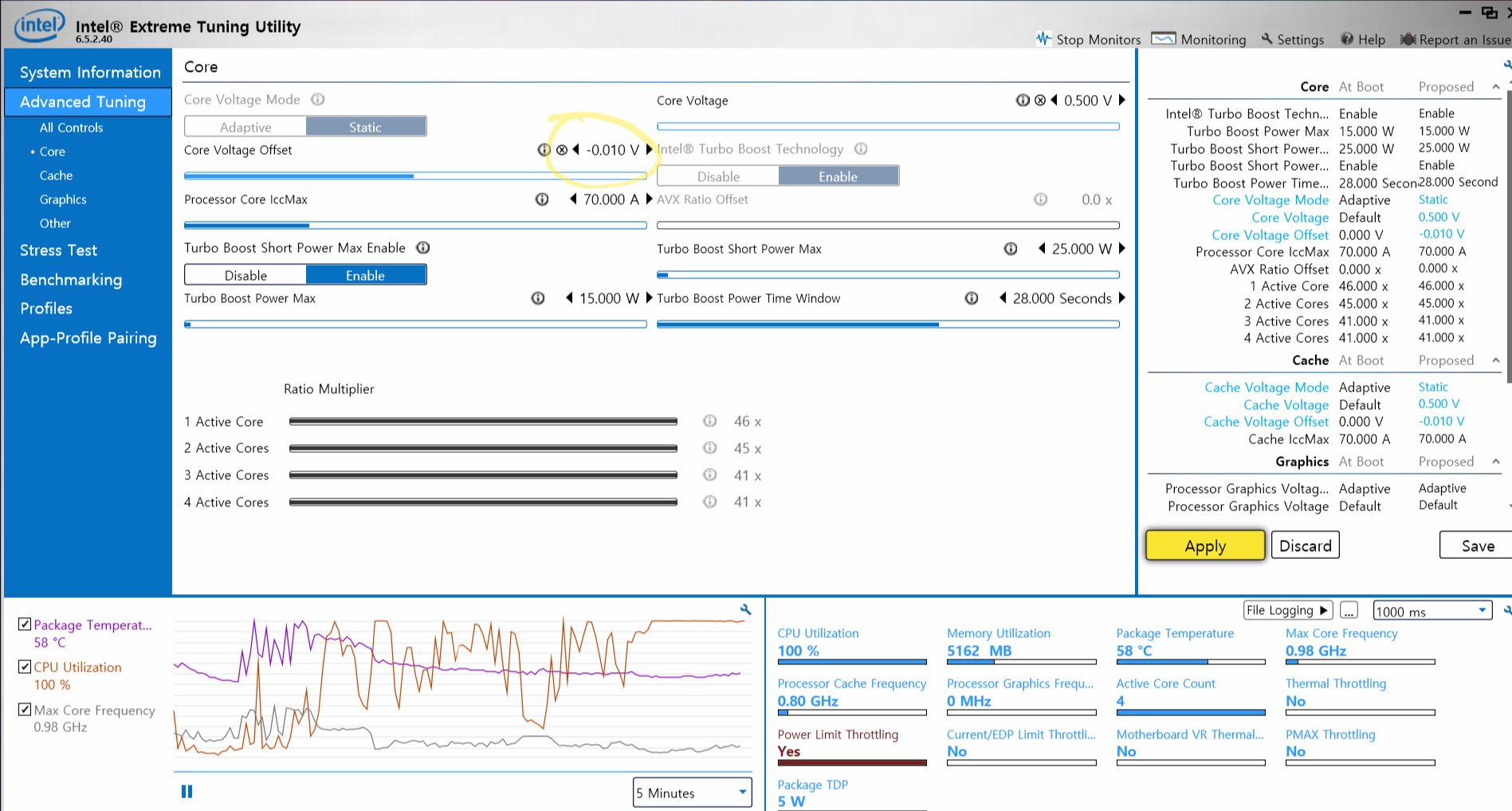Enable Turbo Boost Short Power Max

click(366, 275)
